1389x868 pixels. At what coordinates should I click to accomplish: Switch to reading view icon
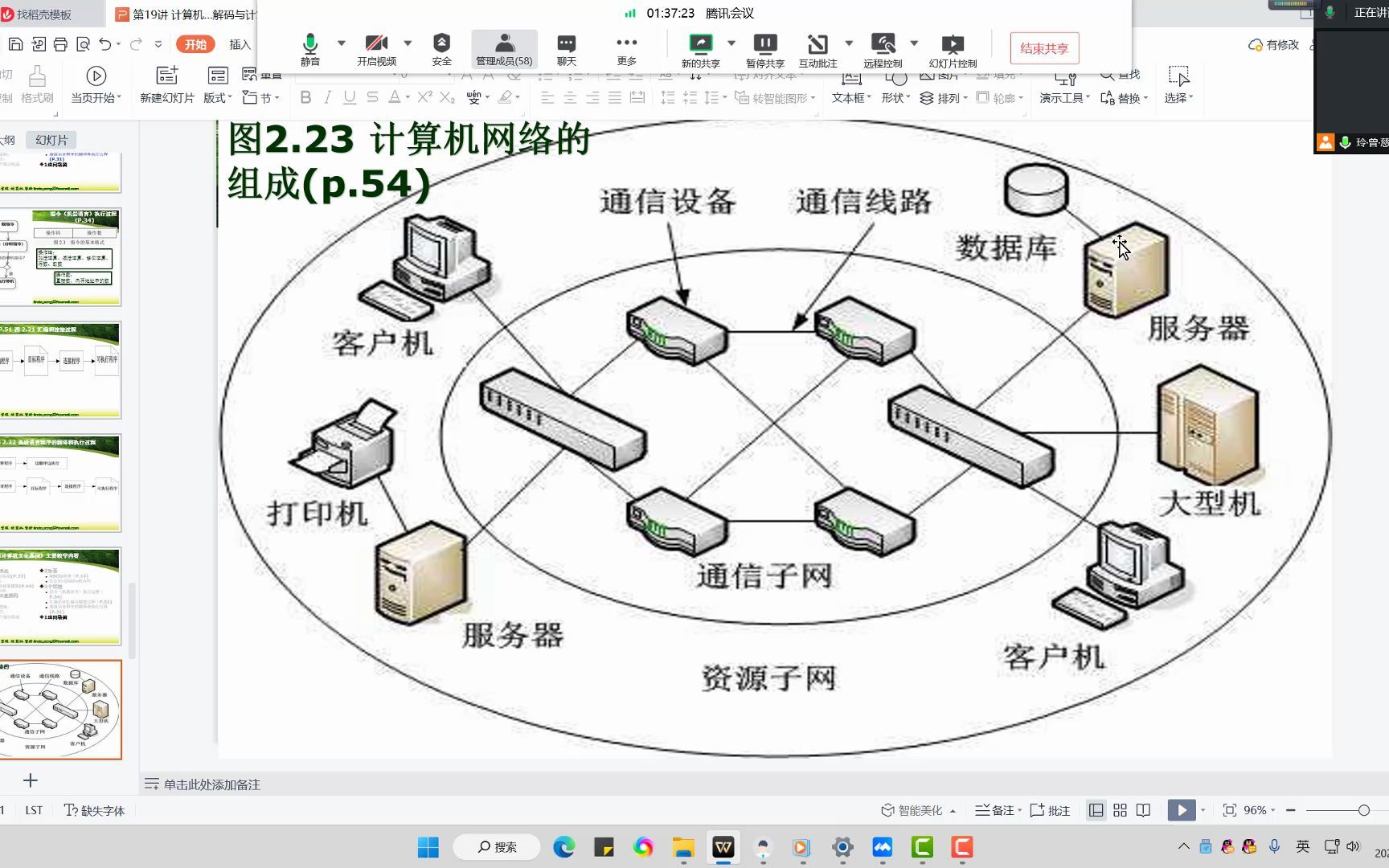coord(1143,810)
